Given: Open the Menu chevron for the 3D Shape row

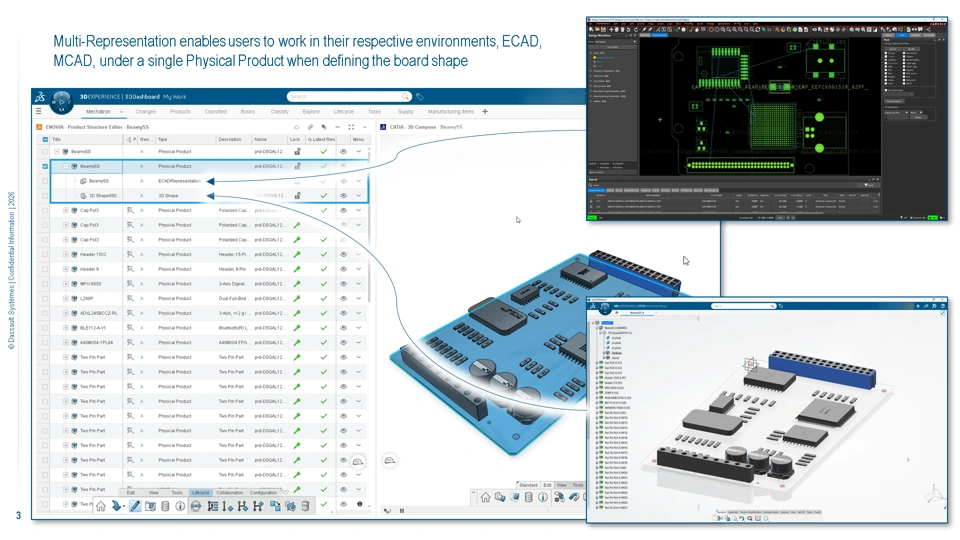Looking at the screenshot, I should (x=359, y=195).
